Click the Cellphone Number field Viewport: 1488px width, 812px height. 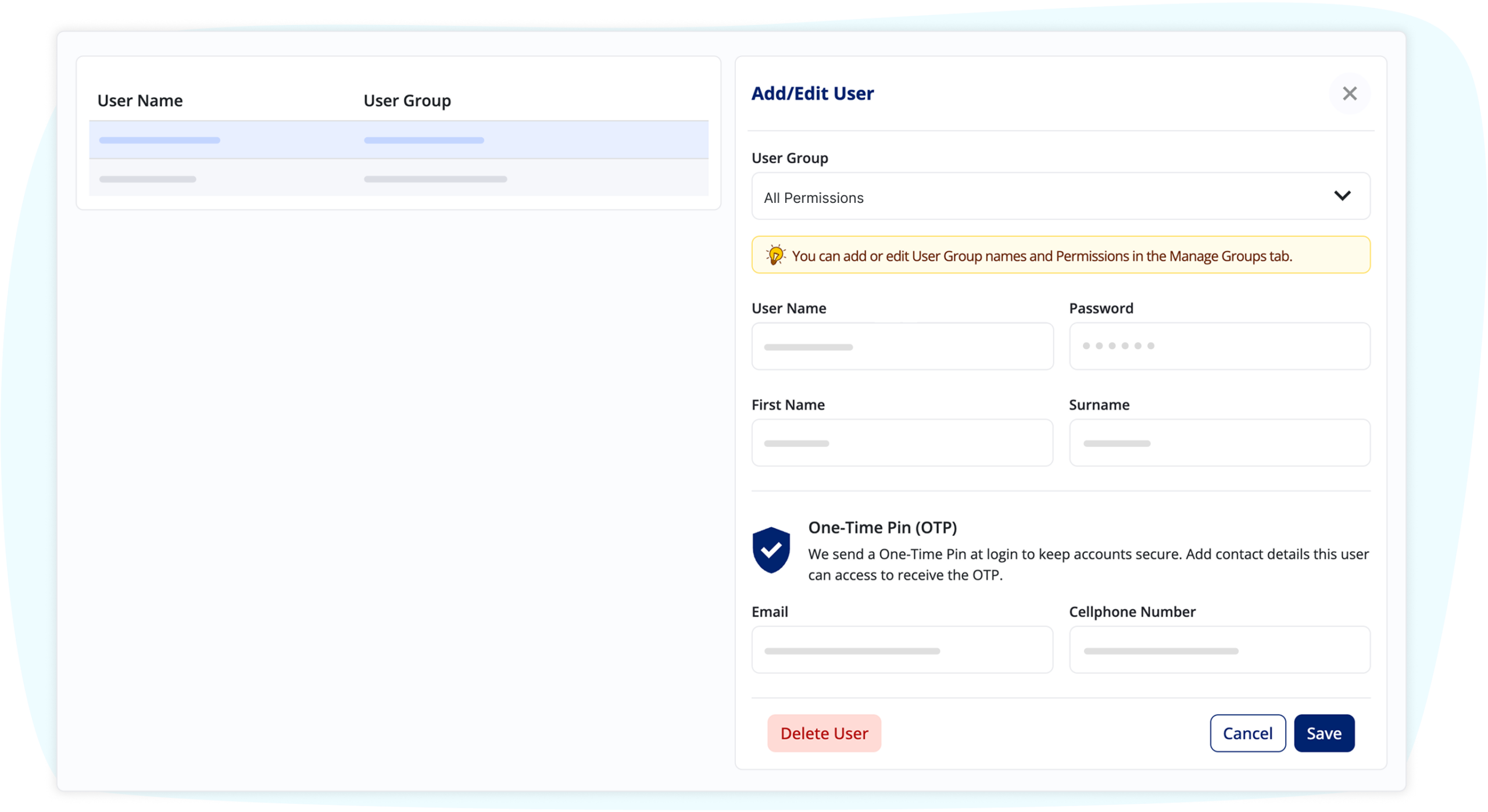point(1219,650)
